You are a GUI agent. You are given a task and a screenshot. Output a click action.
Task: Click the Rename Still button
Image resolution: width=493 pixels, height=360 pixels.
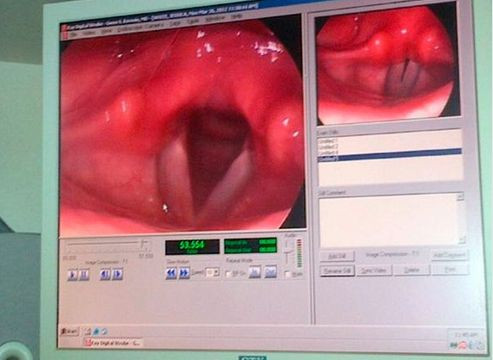click(337, 270)
